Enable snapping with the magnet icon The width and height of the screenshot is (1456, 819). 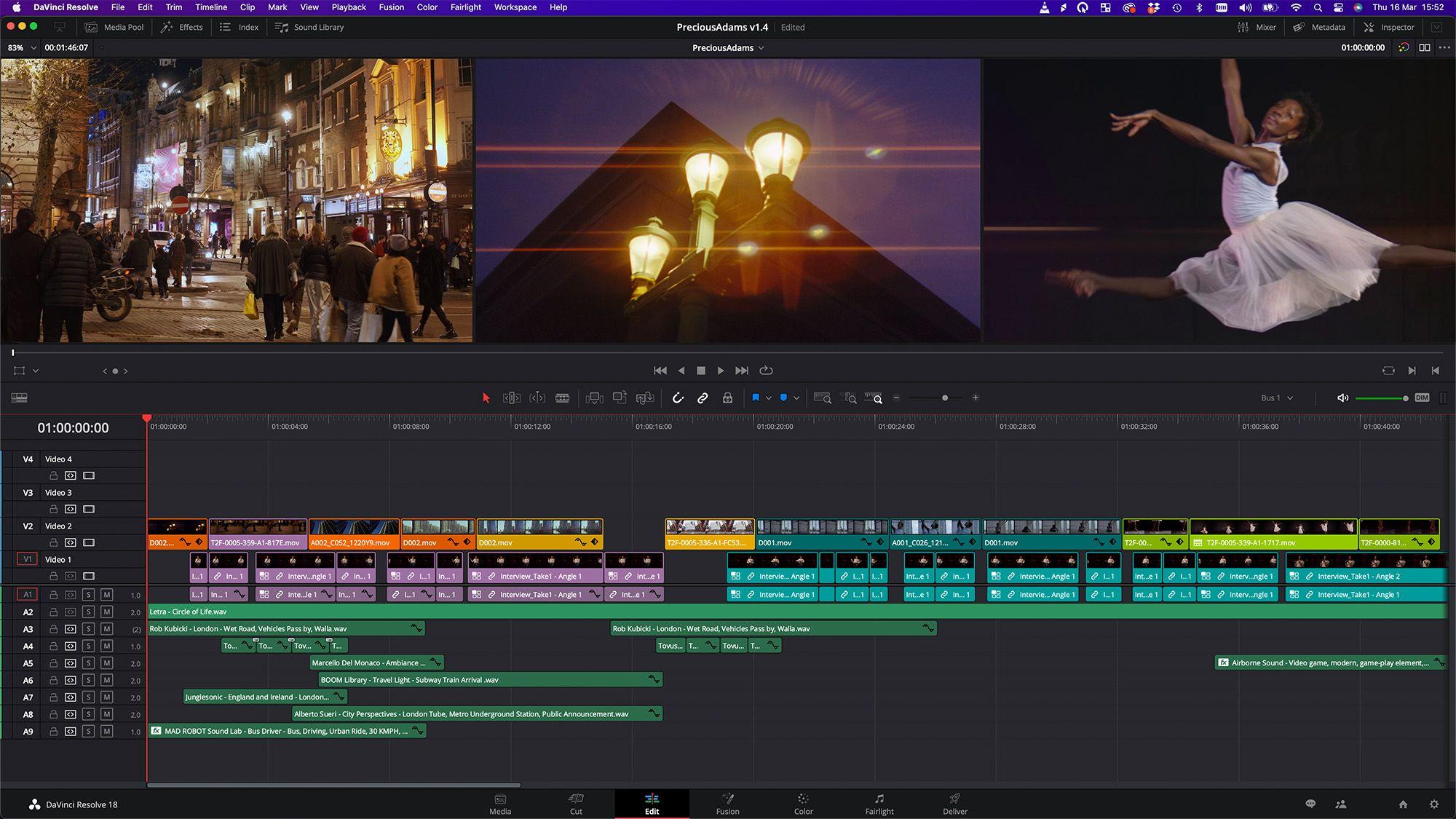click(678, 397)
